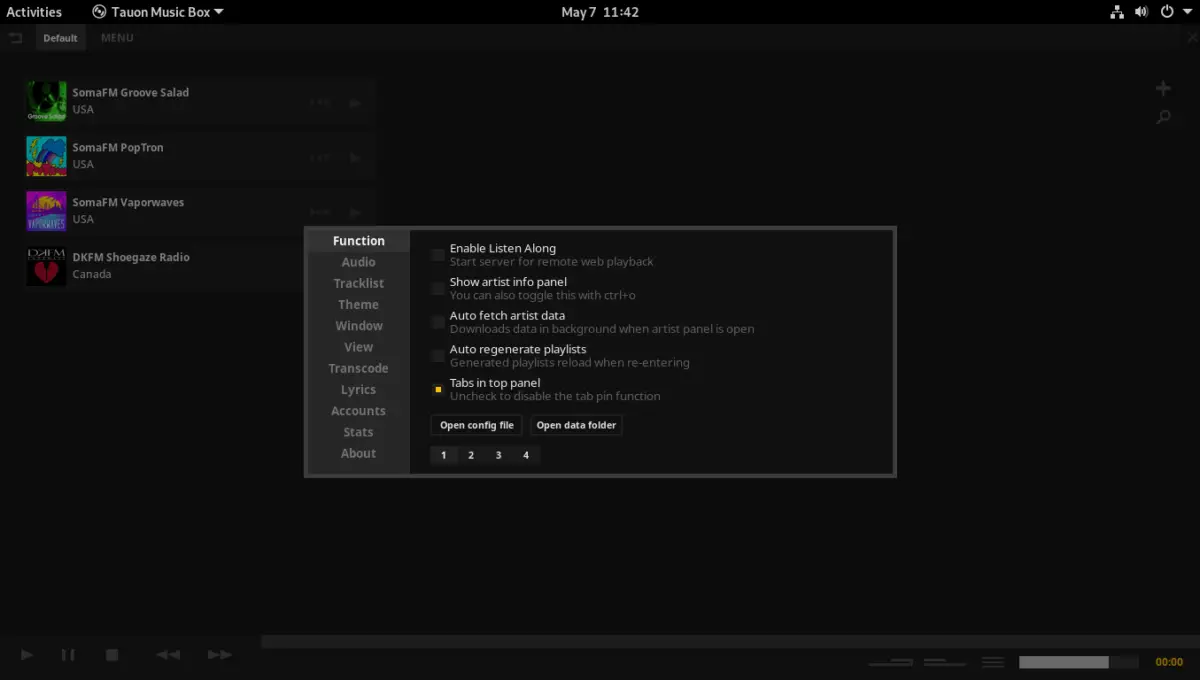Click the plus icon to add a station
The image size is (1200, 680).
click(x=1163, y=88)
